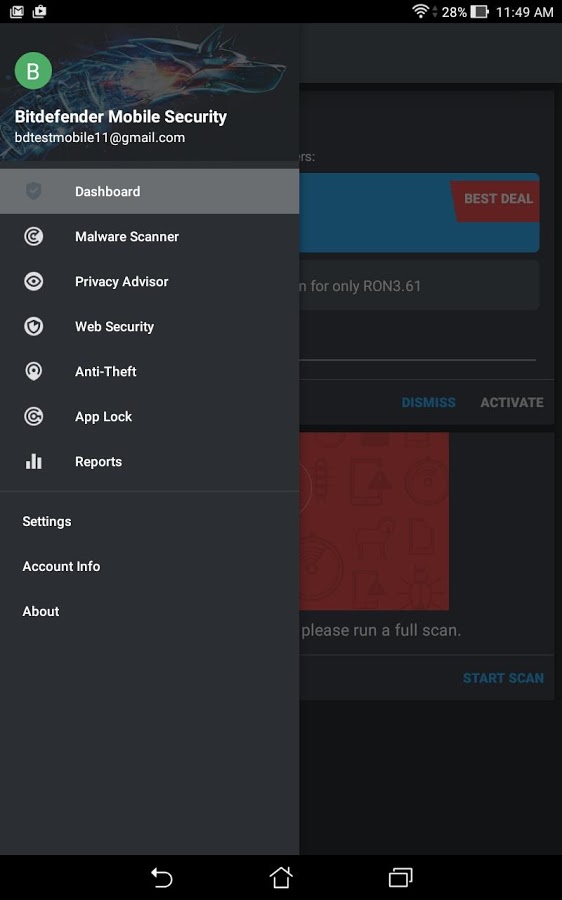Select the Malware Scanner menu label
This screenshot has width=562, height=900.
127,236
